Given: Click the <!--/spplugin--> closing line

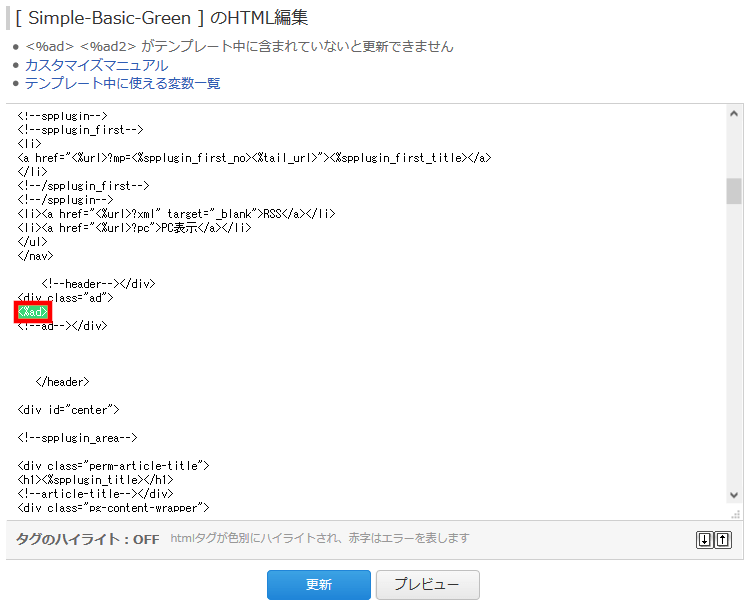Looking at the screenshot, I should 65,200.
